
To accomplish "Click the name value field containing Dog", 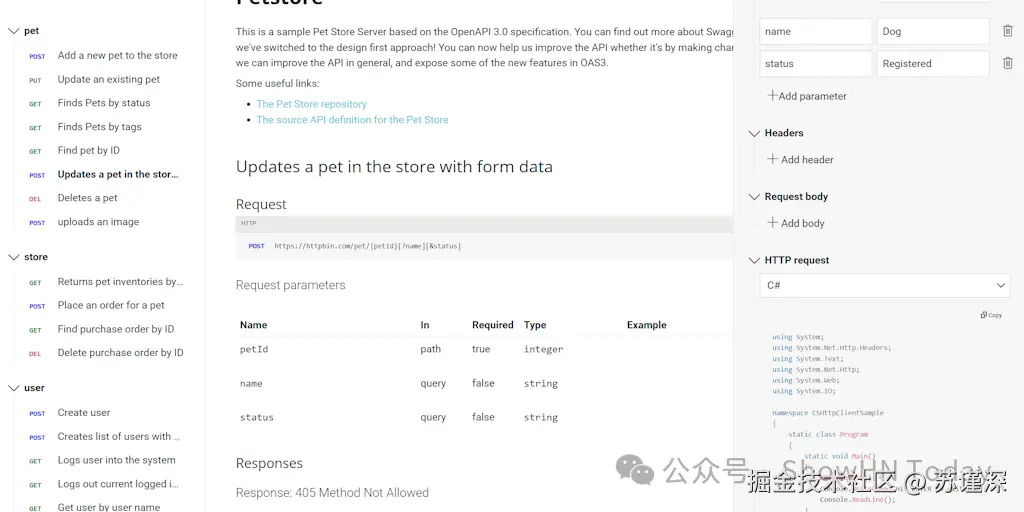I will [932, 31].
